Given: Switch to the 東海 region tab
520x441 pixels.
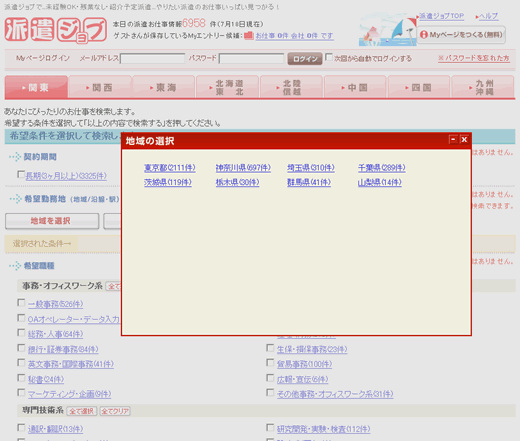Looking at the screenshot, I should (x=164, y=87).
